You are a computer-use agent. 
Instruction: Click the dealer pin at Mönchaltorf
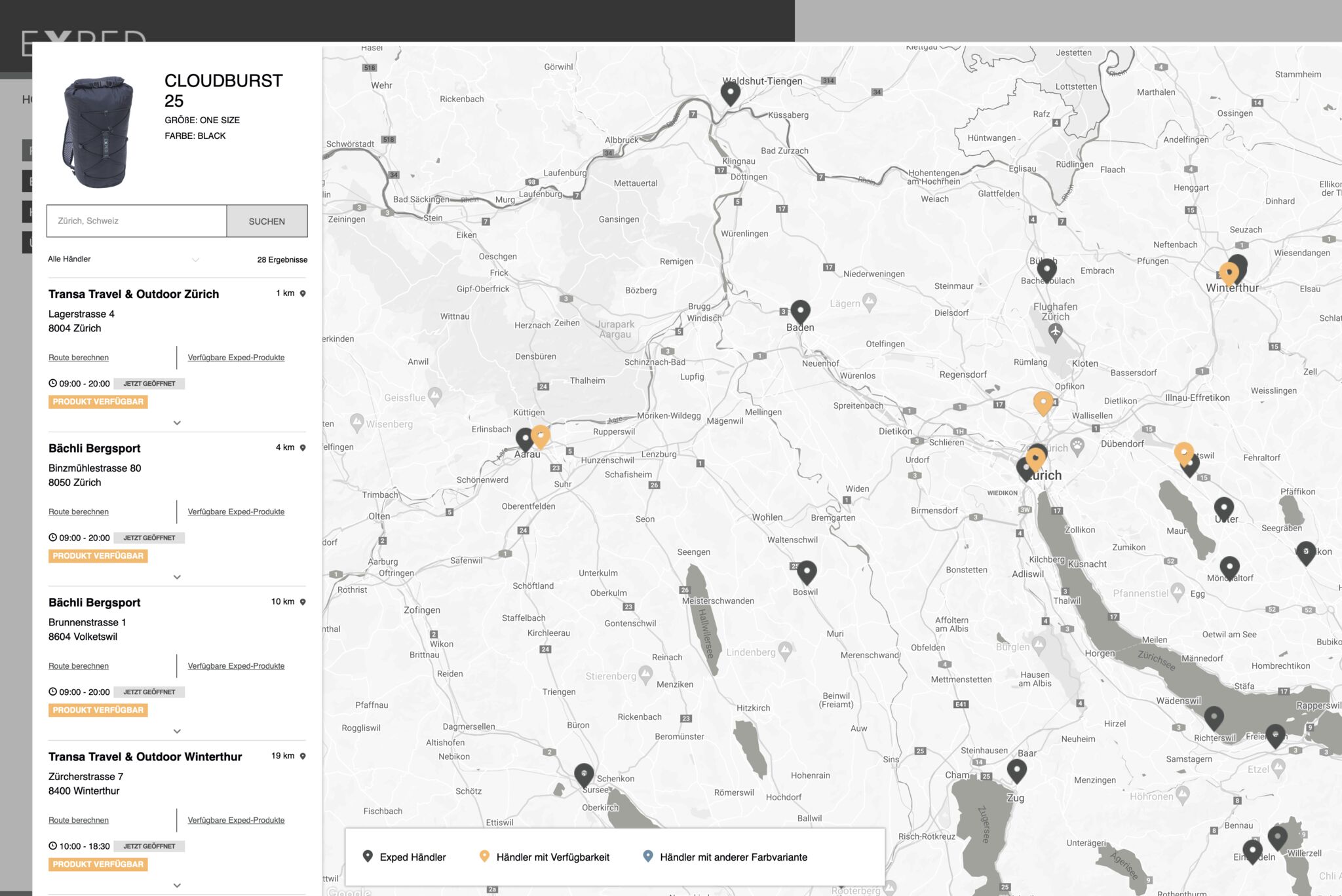1230,569
